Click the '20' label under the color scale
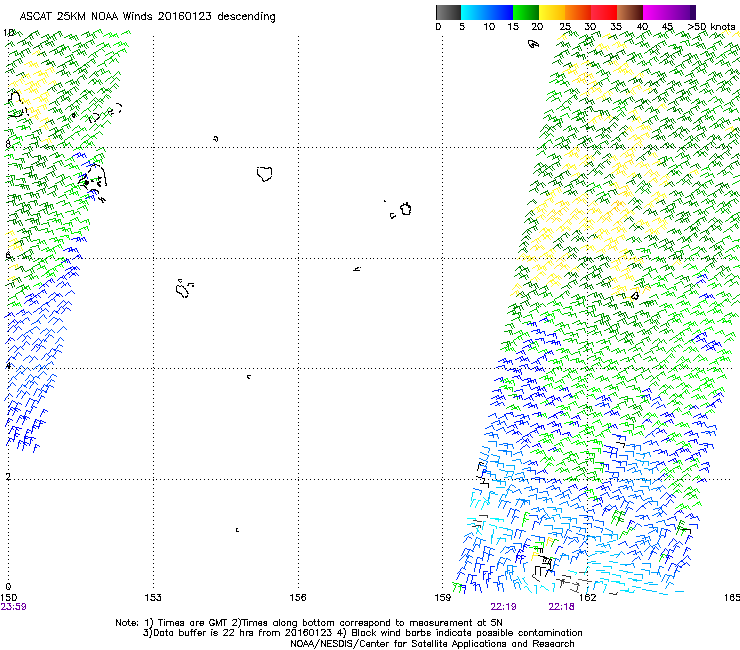The height and width of the screenshot is (650, 740). click(537, 27)
